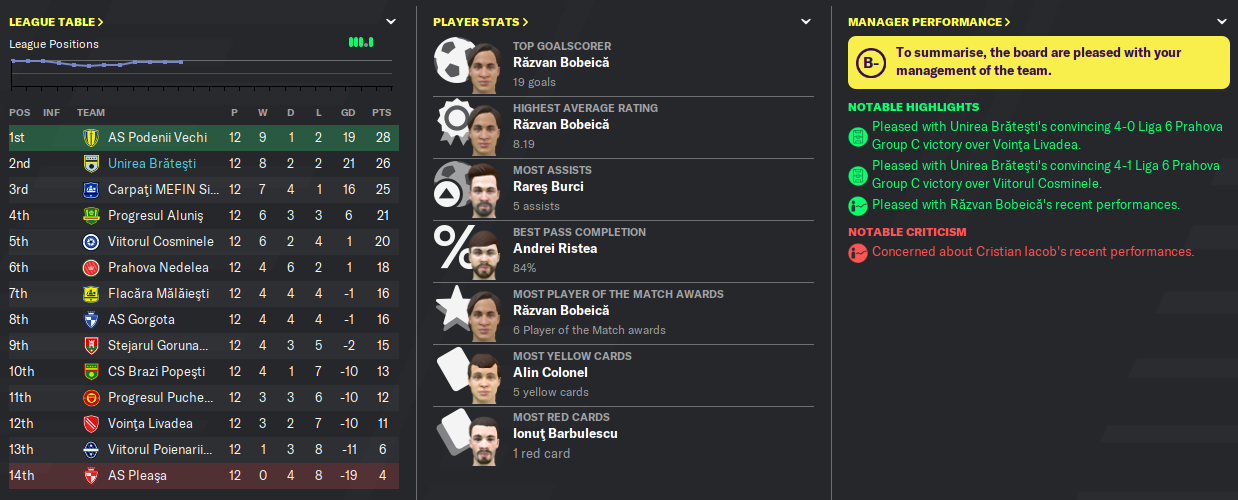Select Carpați MEFIN team row
The image size is (1238, 500).
click(x=203, y=189)
